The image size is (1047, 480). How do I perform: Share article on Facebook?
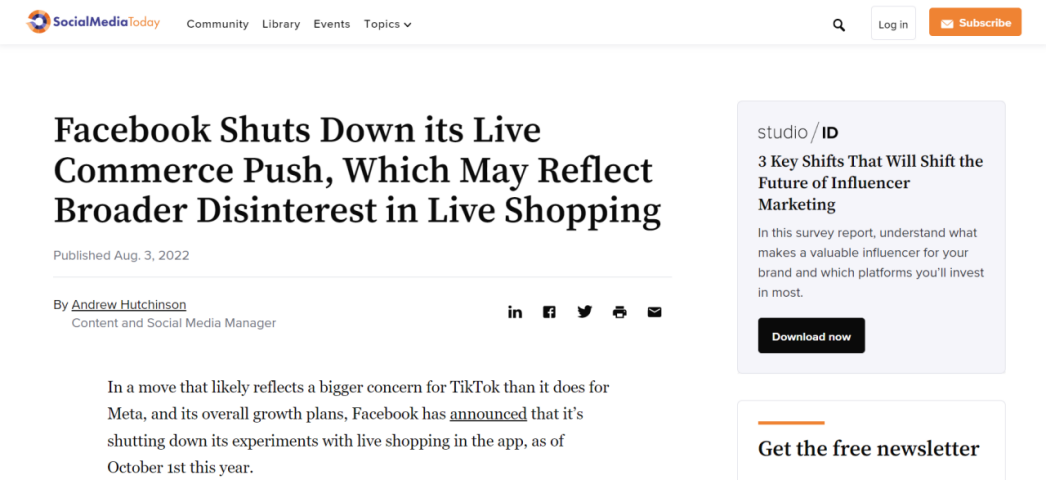549,312
